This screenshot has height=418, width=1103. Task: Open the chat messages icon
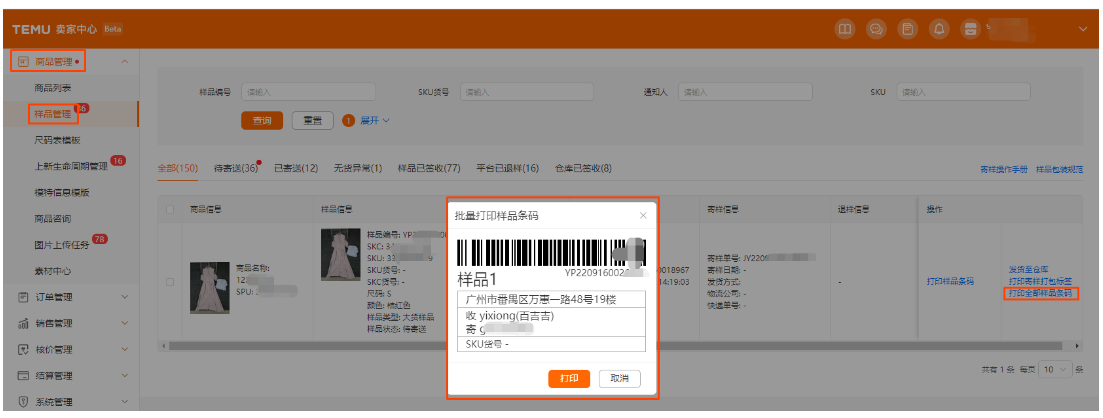coord(876,29)
